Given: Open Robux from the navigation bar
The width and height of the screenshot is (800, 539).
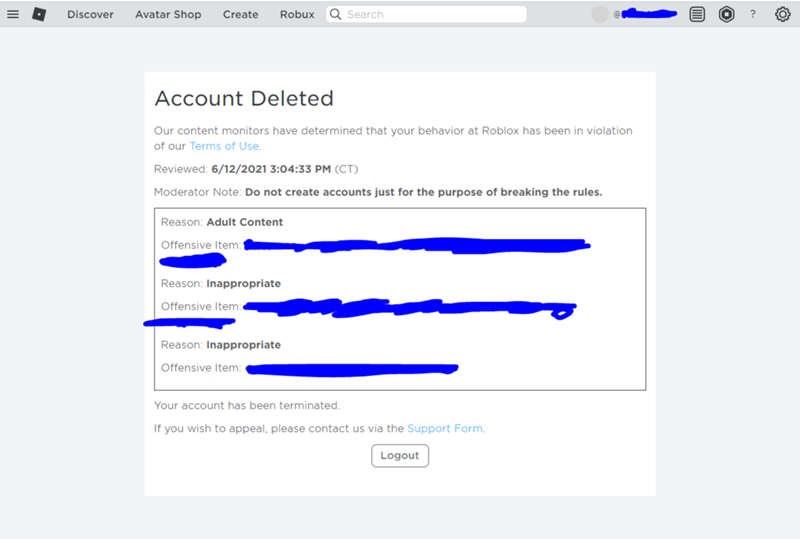Looking at the screenshot, I should point(297,15).
